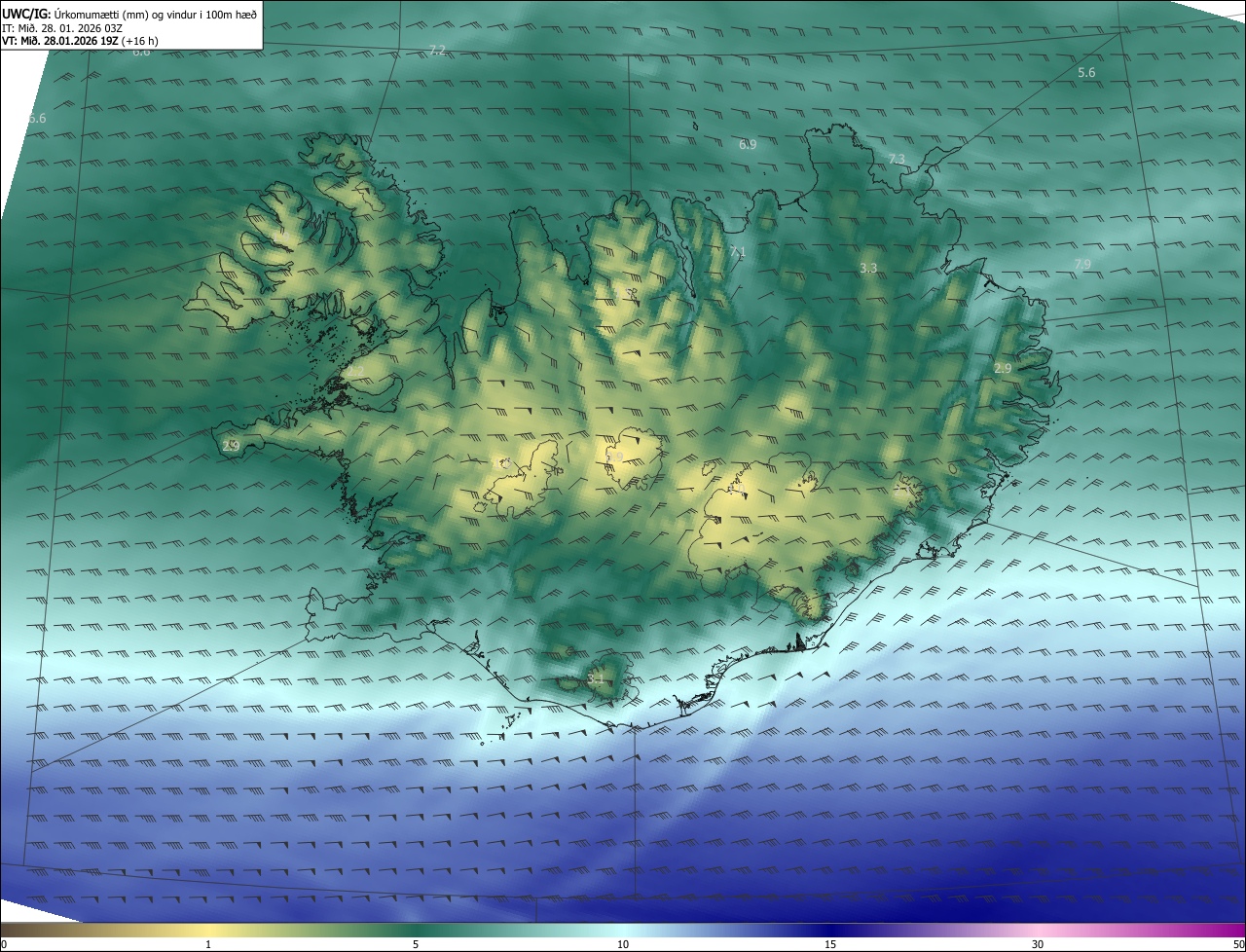This screenshot has width=1246, height=952.
Task: Pick the pink legend color above tick 30
Action: tap(1038, 930)
